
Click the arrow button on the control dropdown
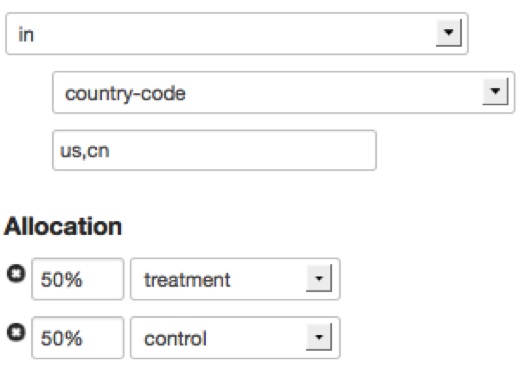319,337
